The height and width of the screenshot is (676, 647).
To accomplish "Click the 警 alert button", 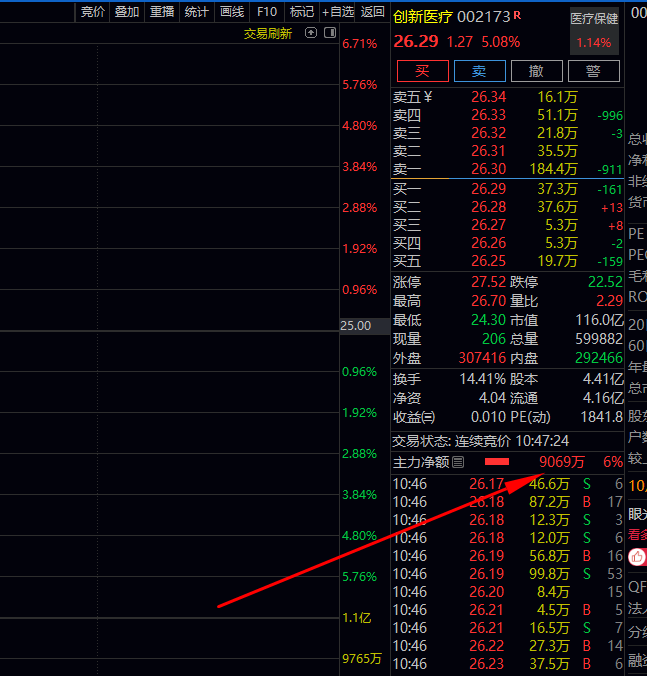I will [594, 71].
